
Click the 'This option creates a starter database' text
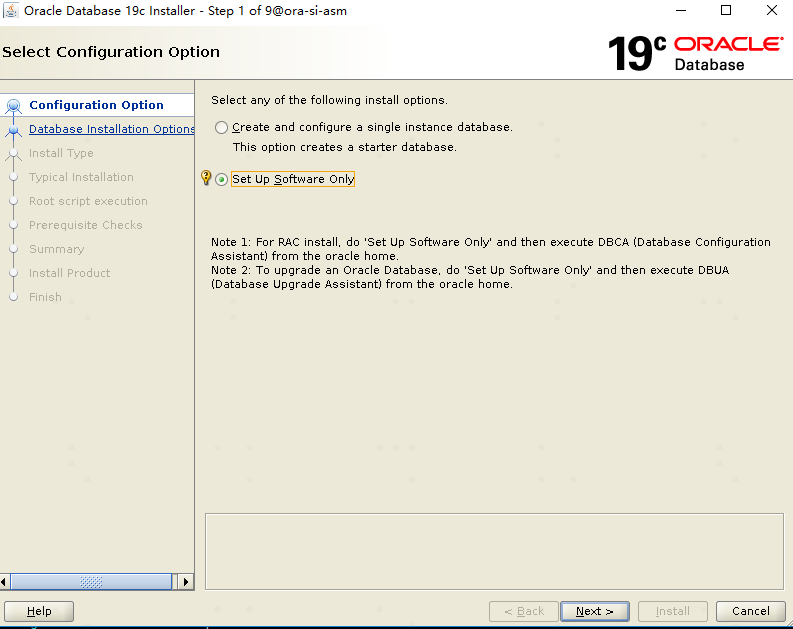344,147
